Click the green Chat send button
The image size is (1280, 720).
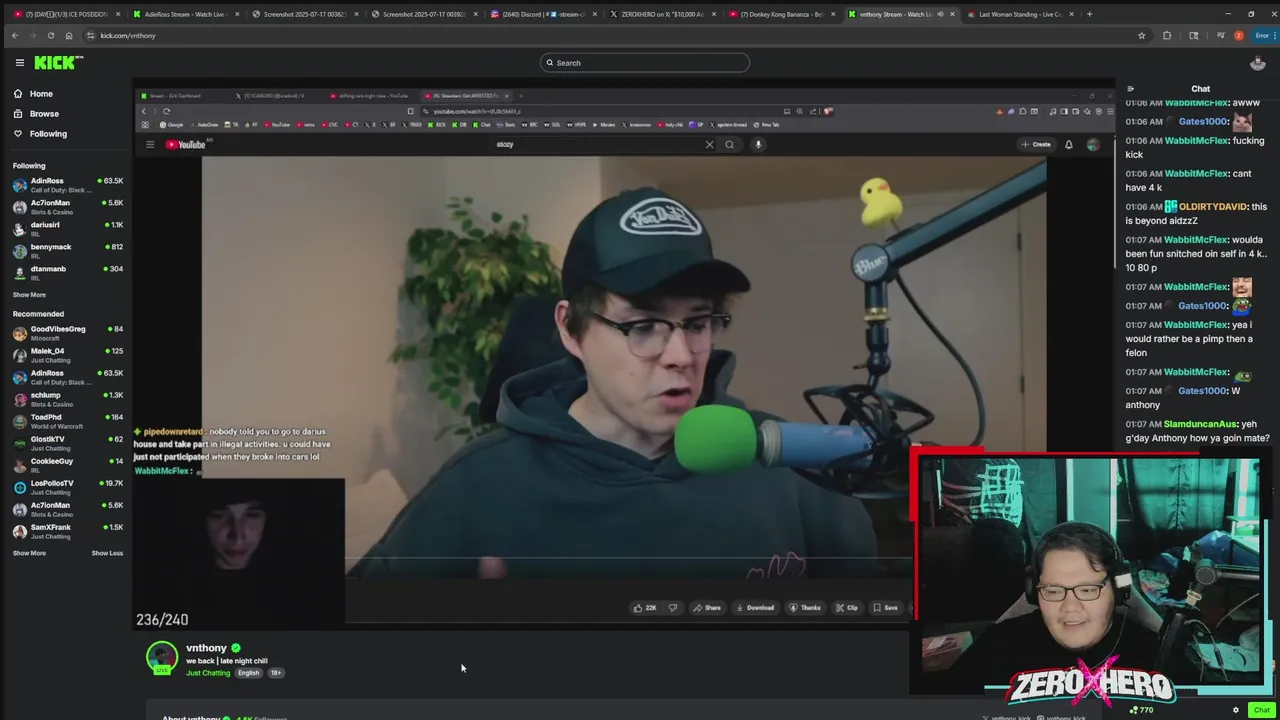point(1261,710)
